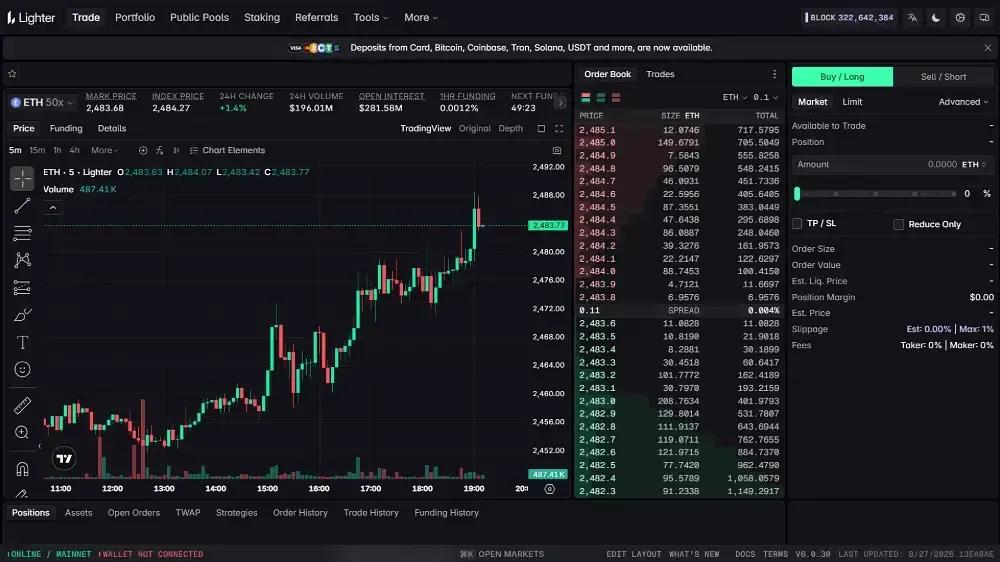
Task: Open the Trade History tab
Action: tap(371, 513)
